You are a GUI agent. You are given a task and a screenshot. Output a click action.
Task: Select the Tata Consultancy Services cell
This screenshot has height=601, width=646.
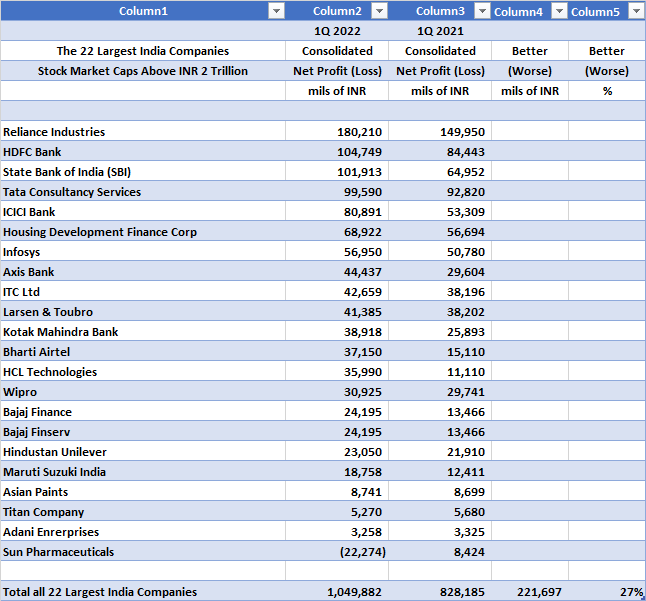143,192
